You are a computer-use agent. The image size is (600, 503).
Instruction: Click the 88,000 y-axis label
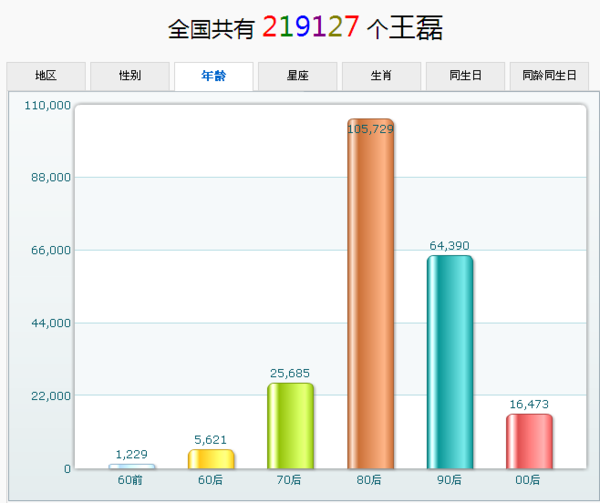[x=51, y=177]
